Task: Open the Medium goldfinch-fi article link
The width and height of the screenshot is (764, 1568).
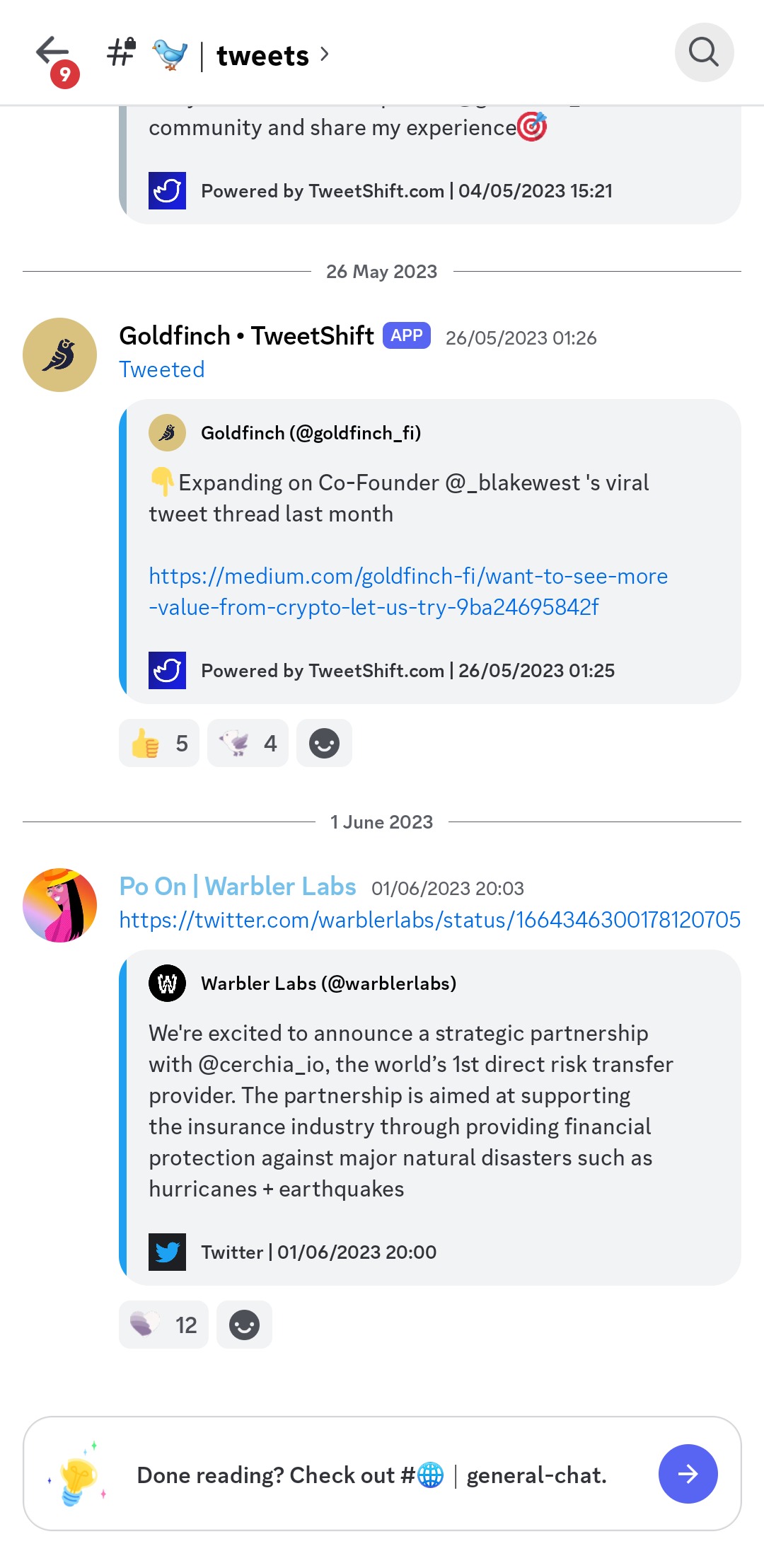Action: [408, 592]
